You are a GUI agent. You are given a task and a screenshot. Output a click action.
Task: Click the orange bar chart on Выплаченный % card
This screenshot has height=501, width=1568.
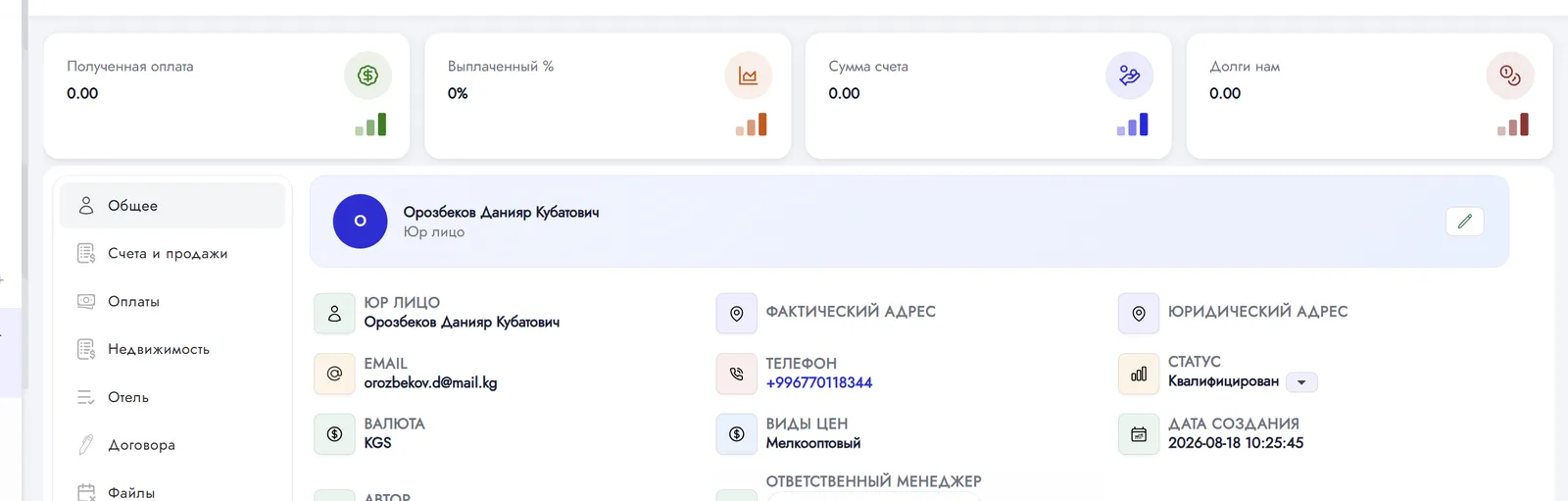(x=752, y=125)
